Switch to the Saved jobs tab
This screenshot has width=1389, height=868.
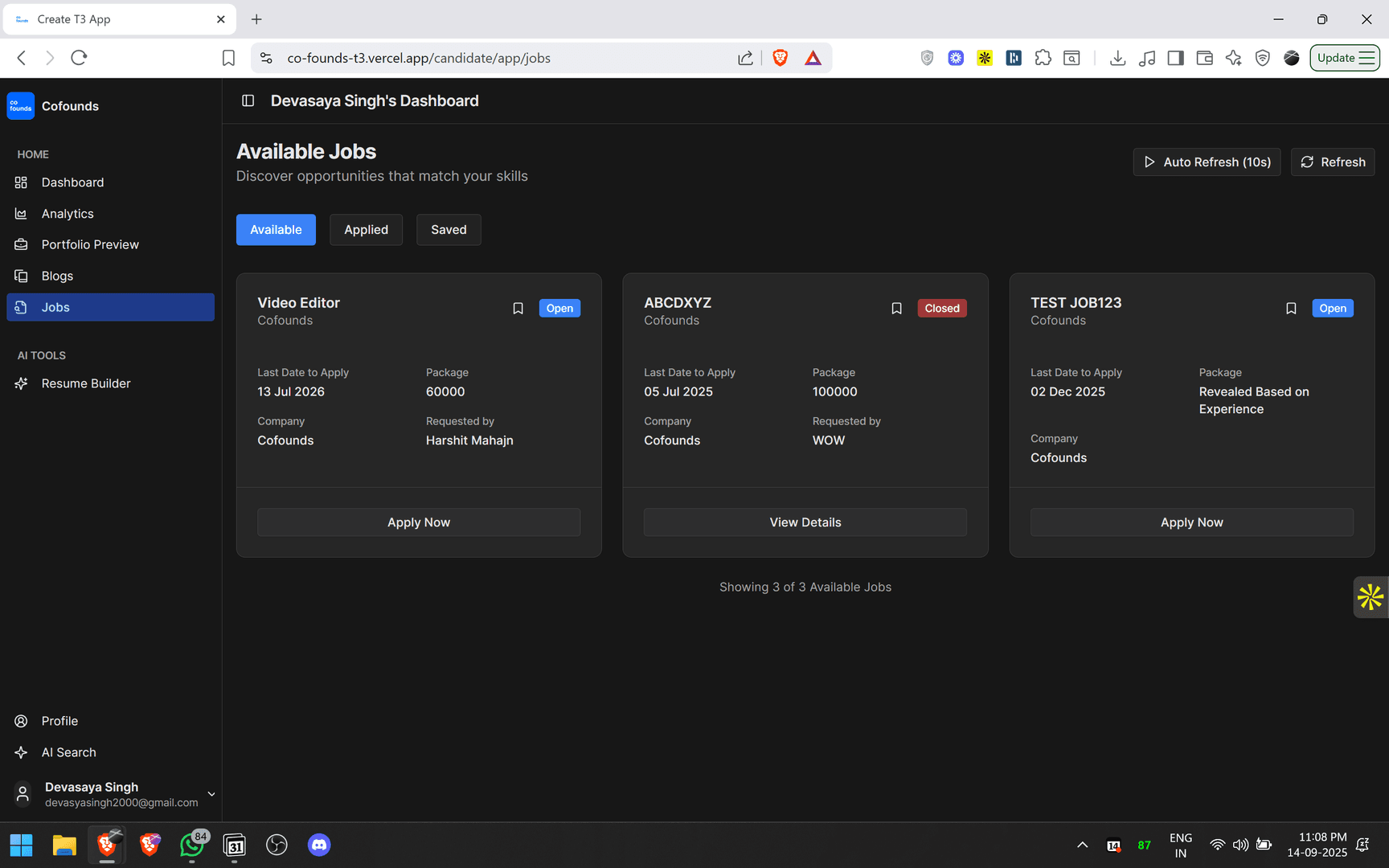449,230
